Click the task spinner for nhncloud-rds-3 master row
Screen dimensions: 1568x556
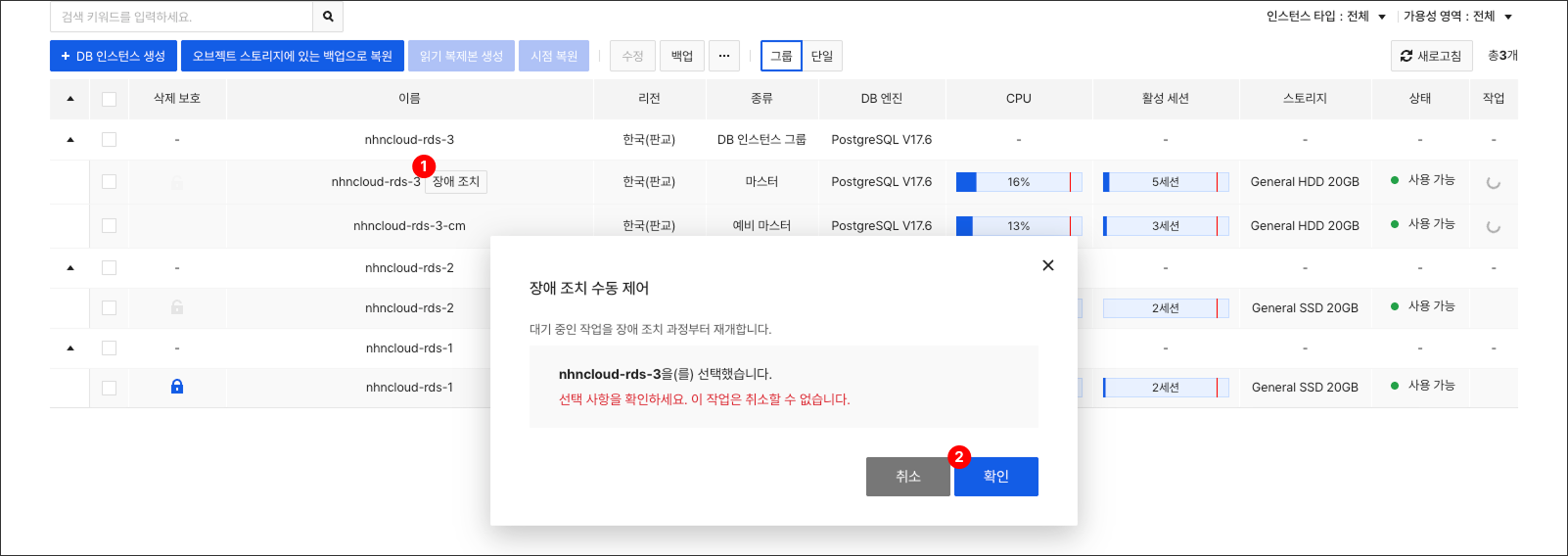1494,182
